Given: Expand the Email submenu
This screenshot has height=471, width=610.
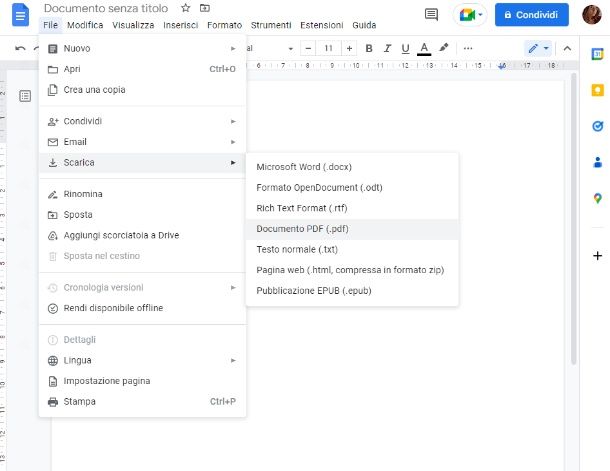Looking at the screenshot, I should (142, 142).
